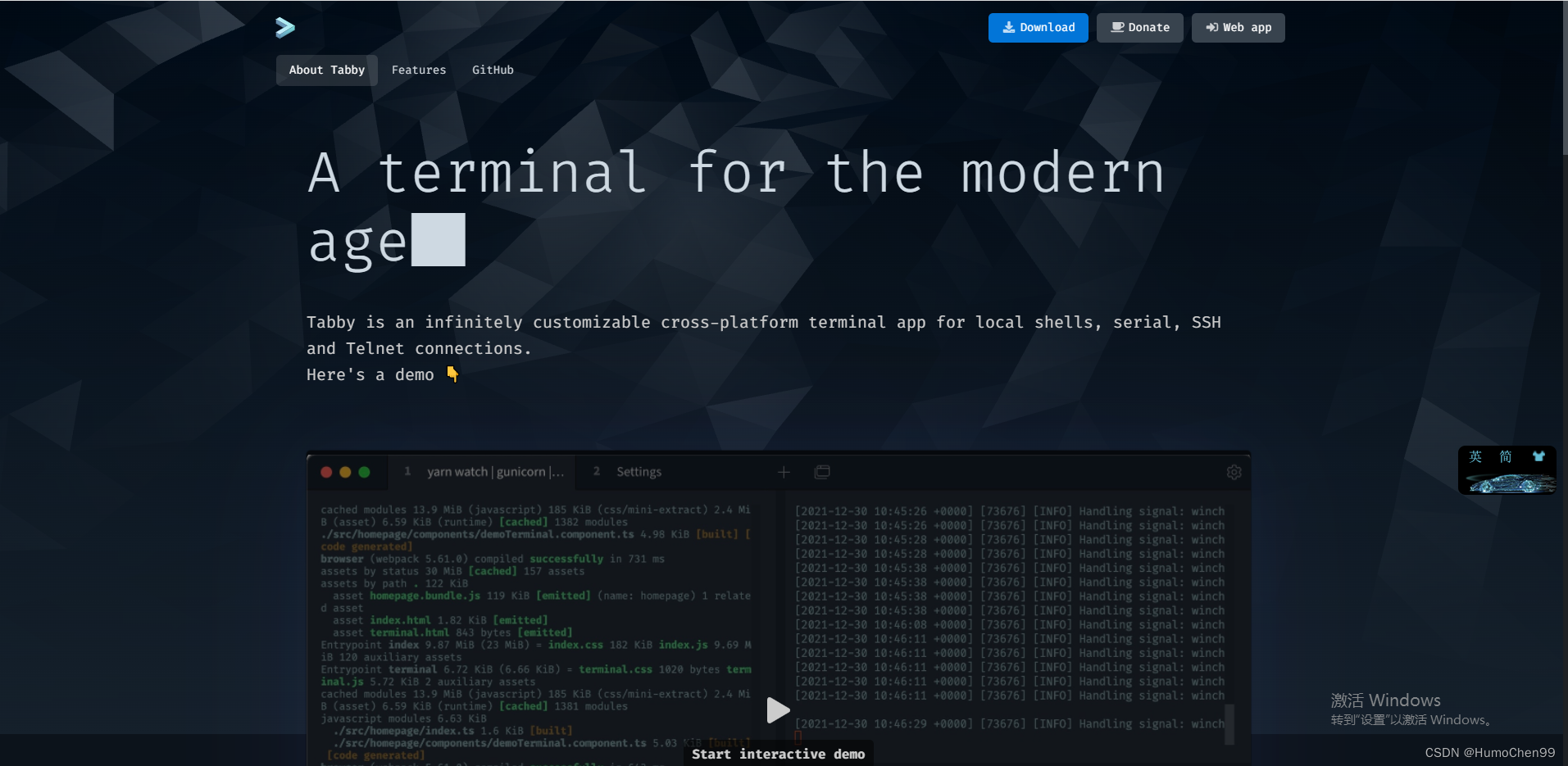Click the demo terminal right pane scrollbar
Viewport: 1568px width, 766px height.
(x=1229, y=724)
